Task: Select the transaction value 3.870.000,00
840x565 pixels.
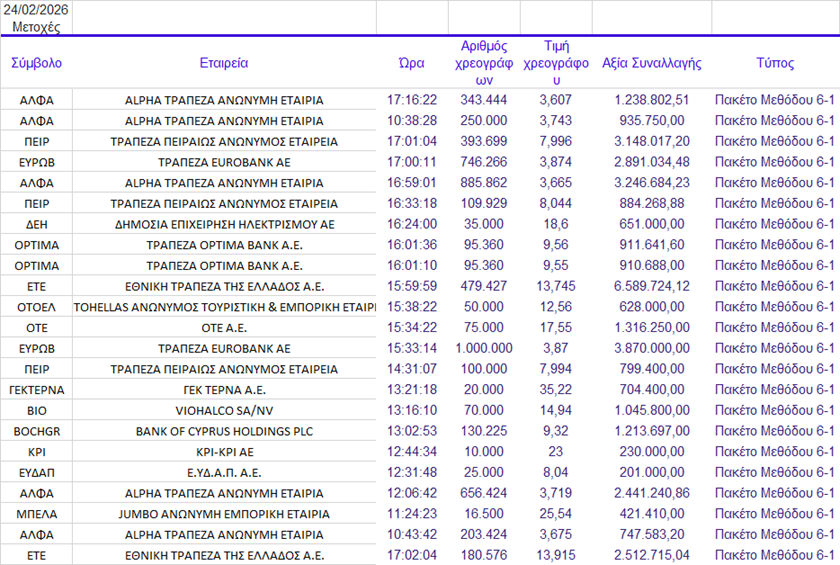Action: click(652, 349)
